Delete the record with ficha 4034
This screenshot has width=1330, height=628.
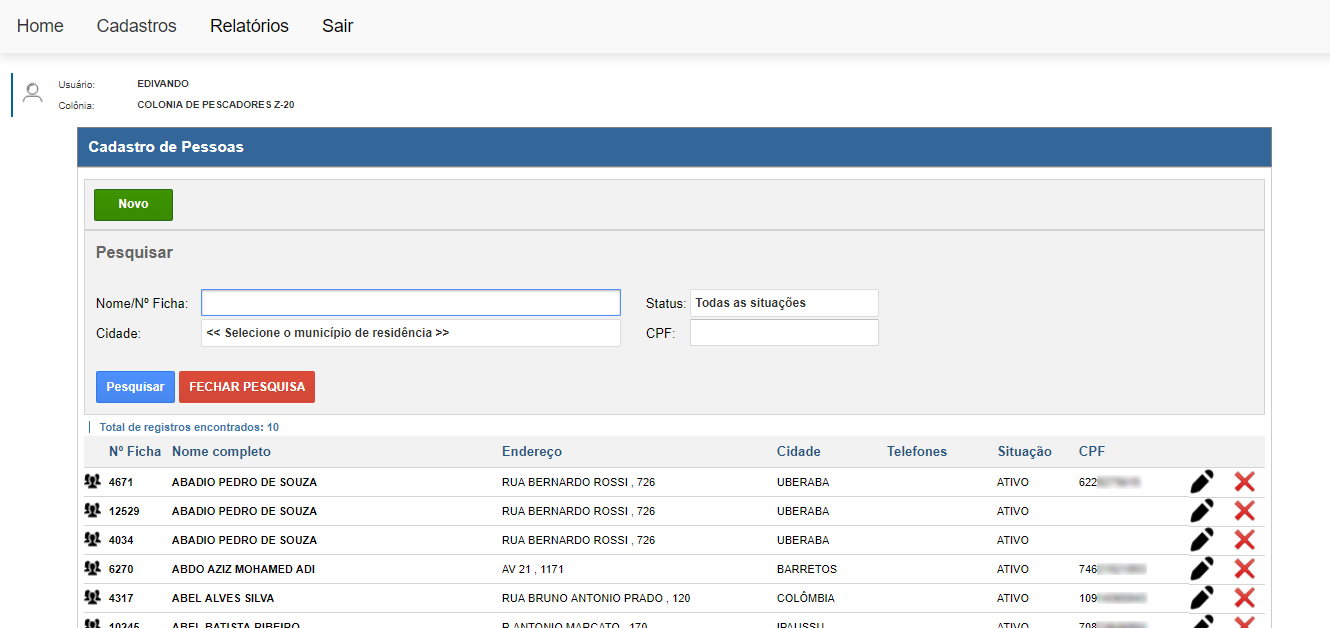tap(1244, 540)
